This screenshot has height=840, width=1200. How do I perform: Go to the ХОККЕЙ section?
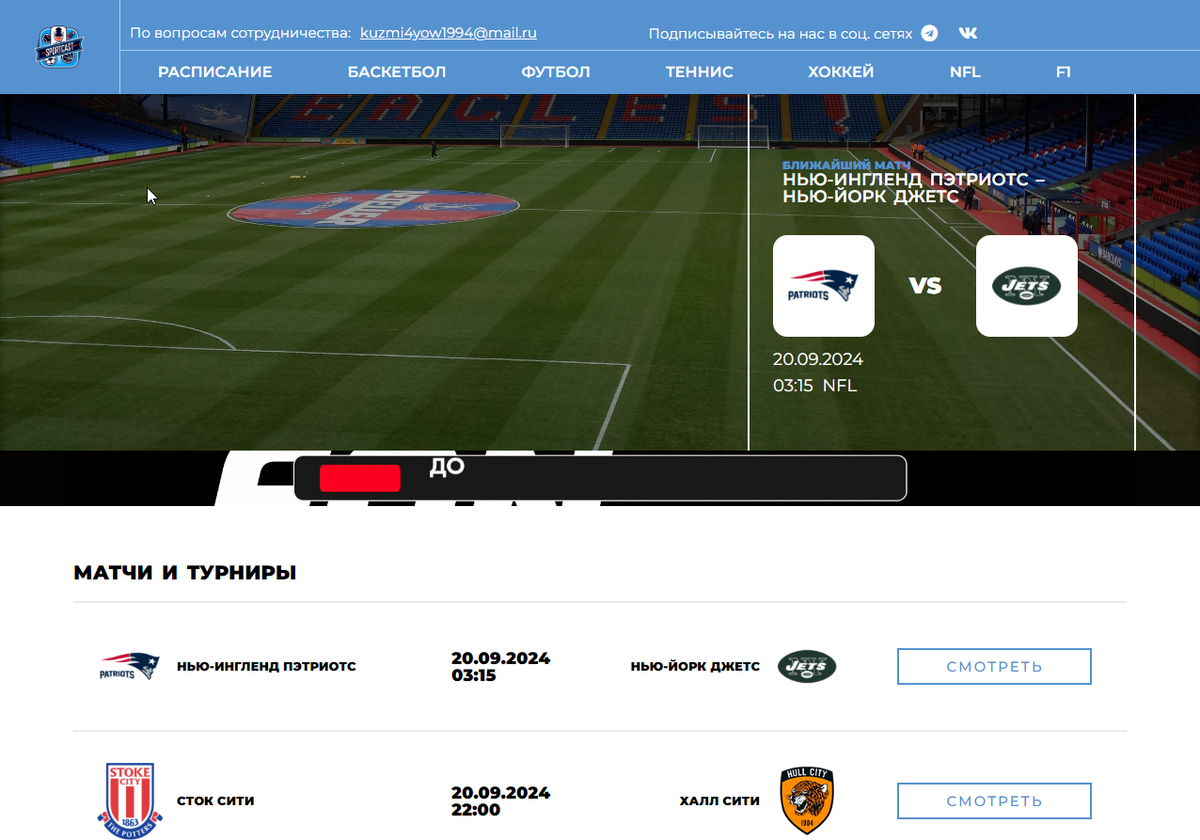(x=841, y=72)
